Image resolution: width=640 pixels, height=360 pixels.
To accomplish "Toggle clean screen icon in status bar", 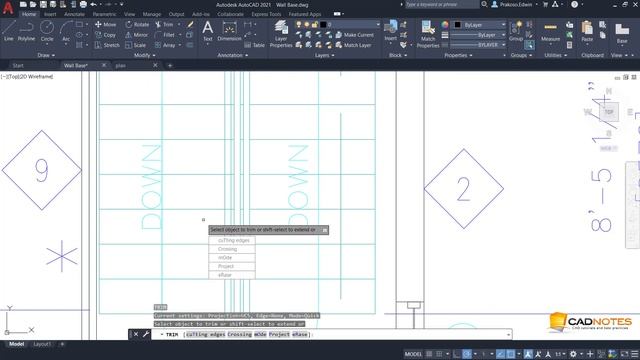I will click(x=624, y=354).
